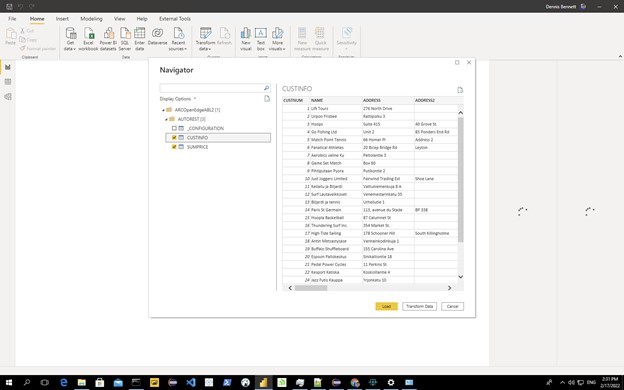Image resolution: width=624 pixels, height=390 pixels.
Task: Collapse the ARCOpenEdgeABL2 tree node
Action: pos(163,110)
